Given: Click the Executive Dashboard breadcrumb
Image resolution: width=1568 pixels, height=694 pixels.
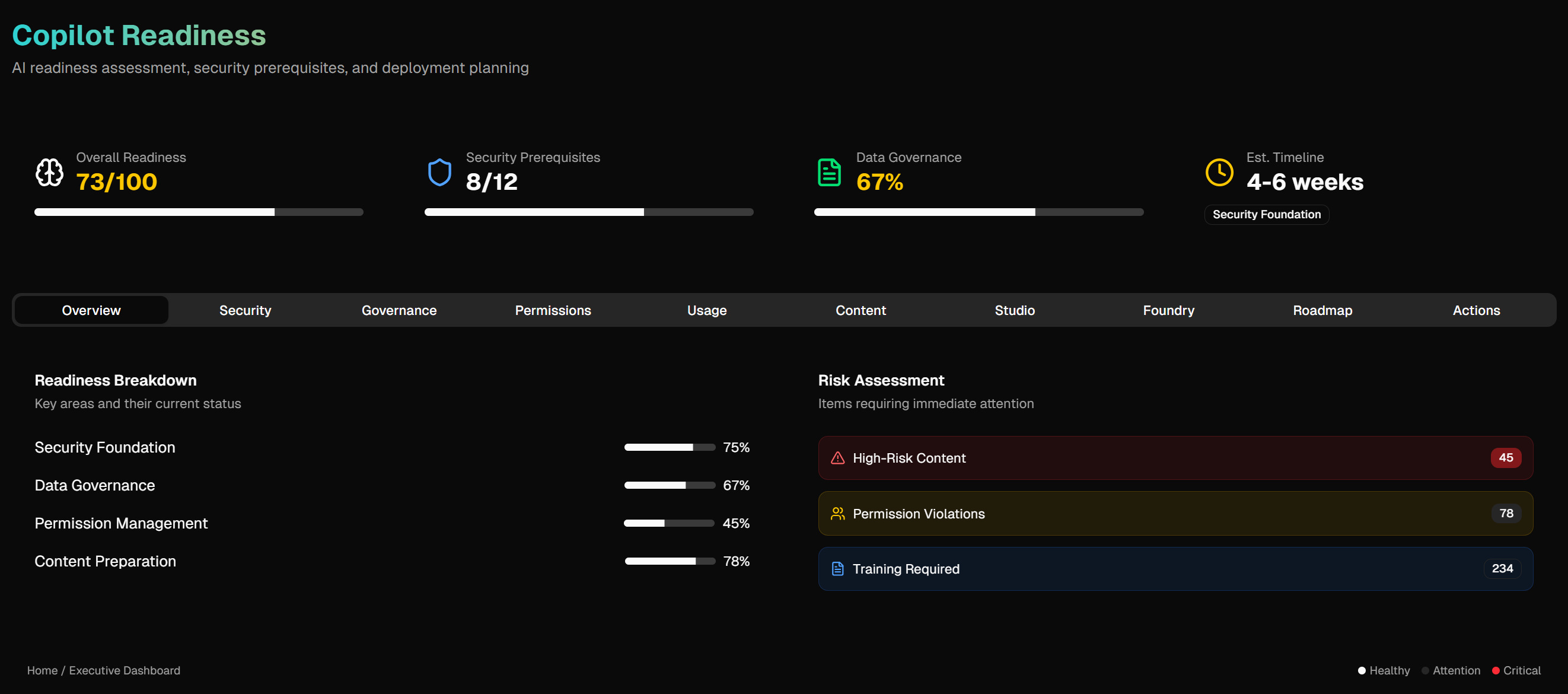Looking at the screenshot, I should click(x=124, y=670).
